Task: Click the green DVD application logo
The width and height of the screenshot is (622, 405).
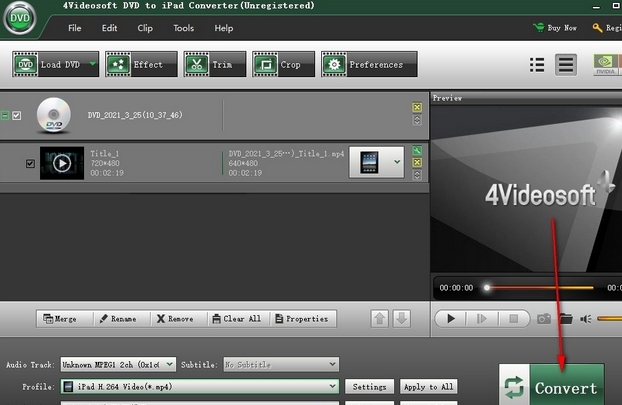Action: 19,18
